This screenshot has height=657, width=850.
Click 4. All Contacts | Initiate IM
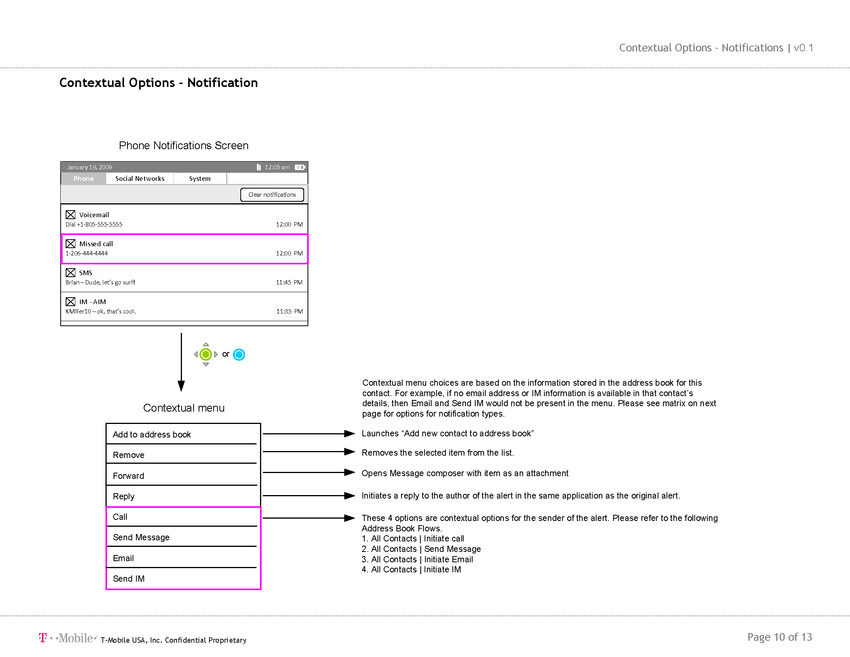coord(411,569)
